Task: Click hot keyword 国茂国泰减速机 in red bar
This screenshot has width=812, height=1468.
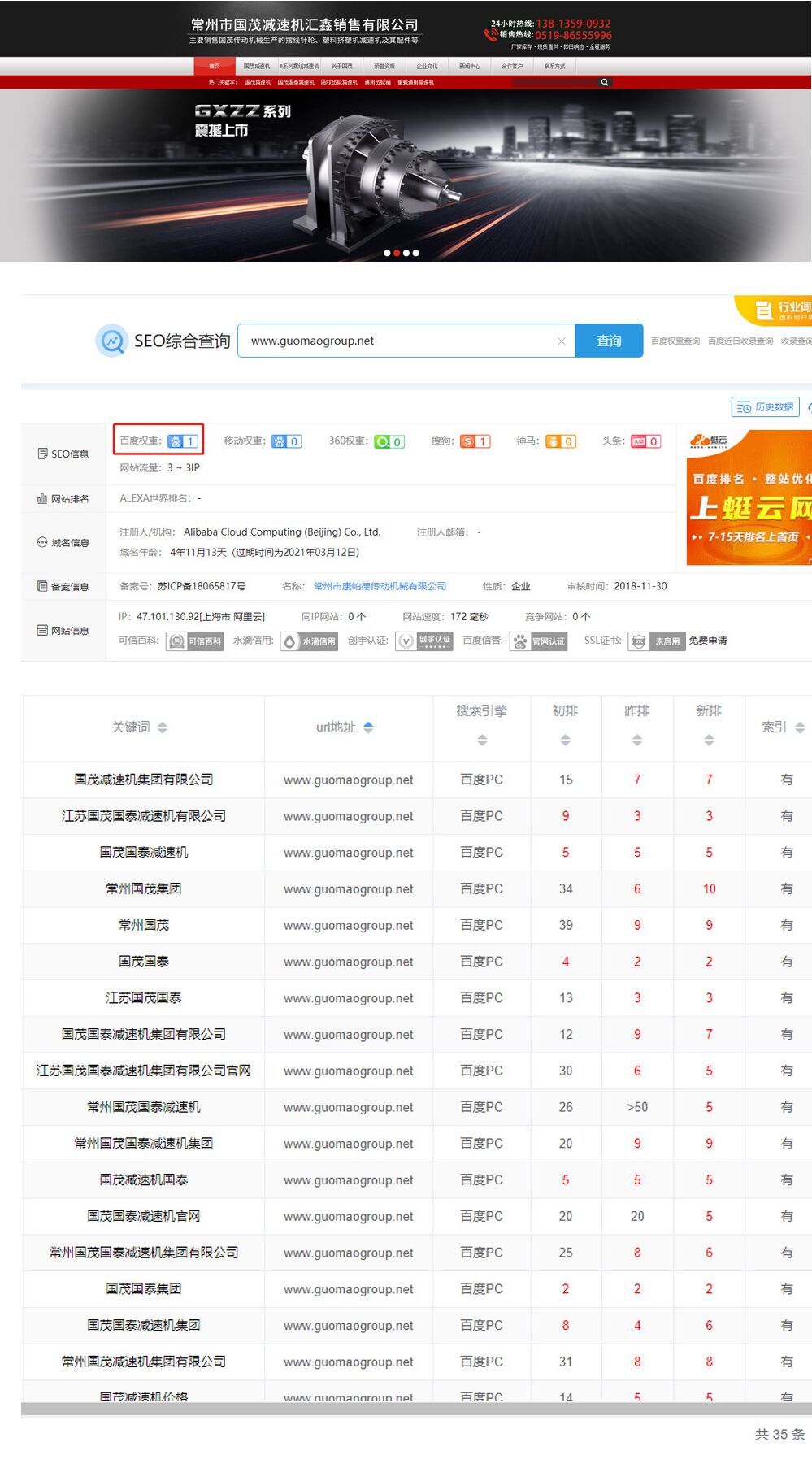Action: click(296, 82)
